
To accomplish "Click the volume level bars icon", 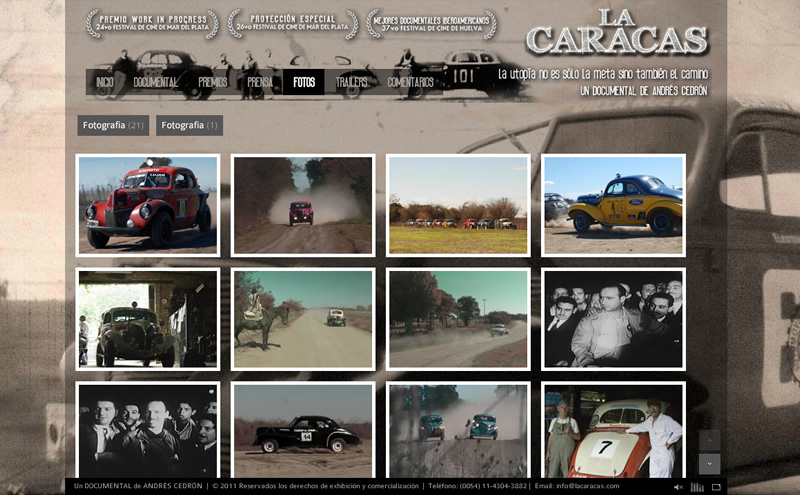I will point(697,487).
